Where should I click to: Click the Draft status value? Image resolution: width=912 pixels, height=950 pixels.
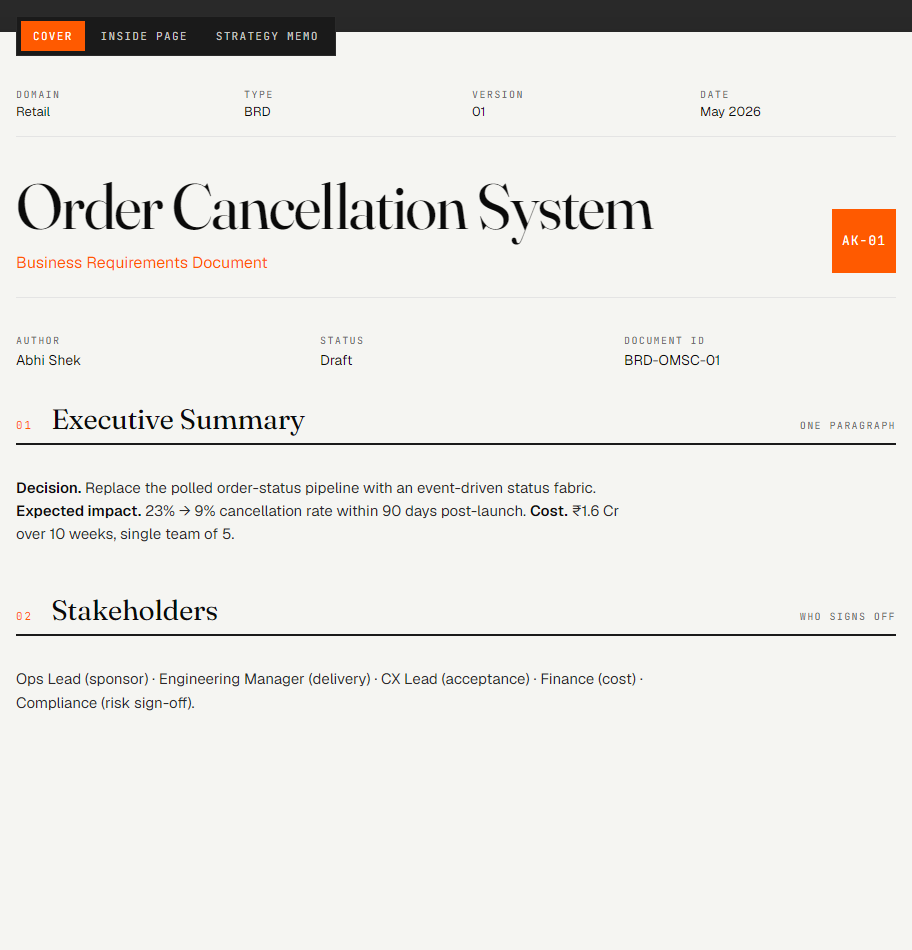point(336,360)
